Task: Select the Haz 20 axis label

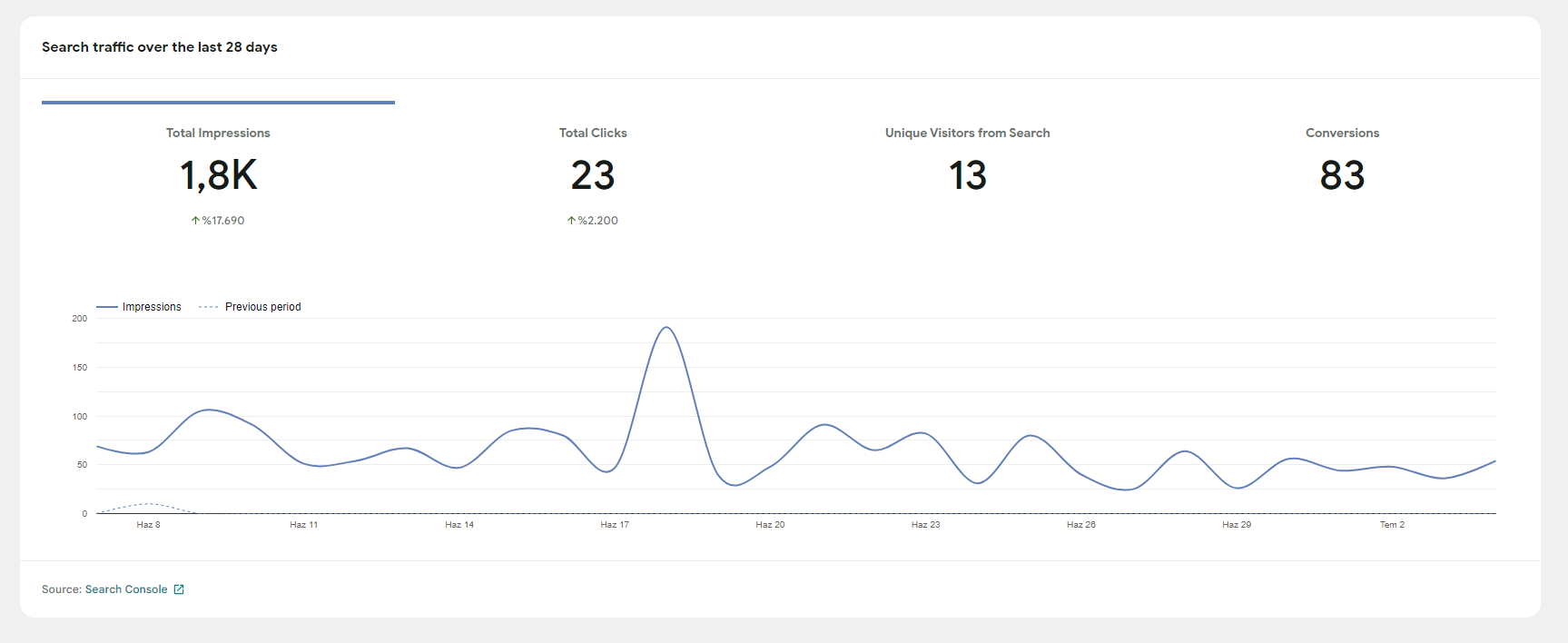Action: [x=770, y=525]
